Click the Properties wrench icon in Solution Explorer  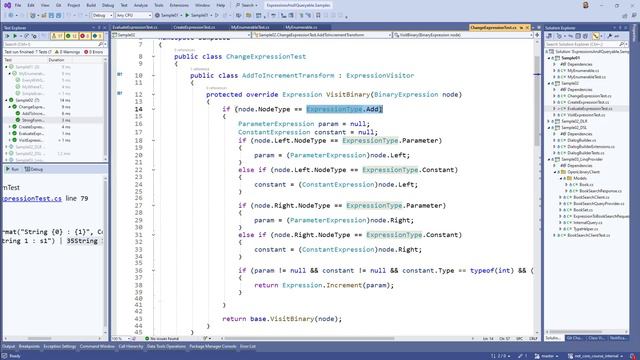coord(609,36)
